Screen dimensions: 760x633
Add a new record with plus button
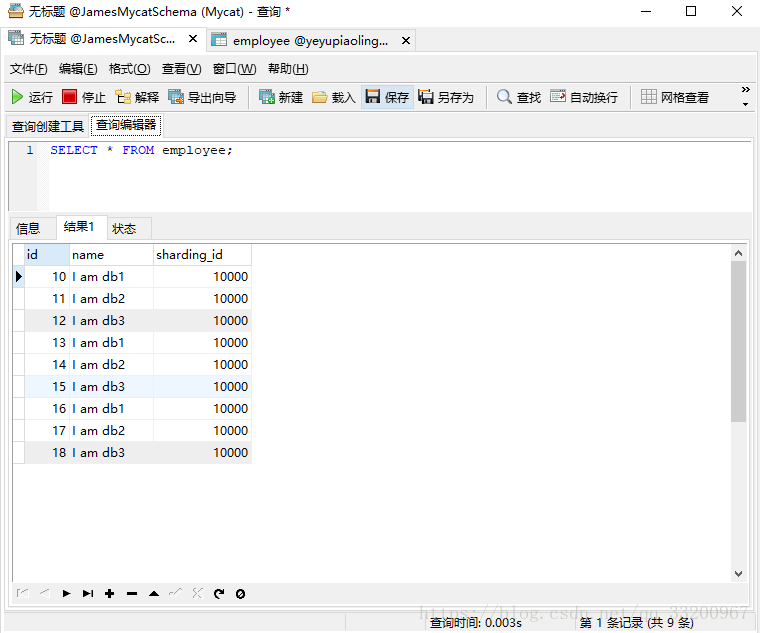(x=110, y=593)
